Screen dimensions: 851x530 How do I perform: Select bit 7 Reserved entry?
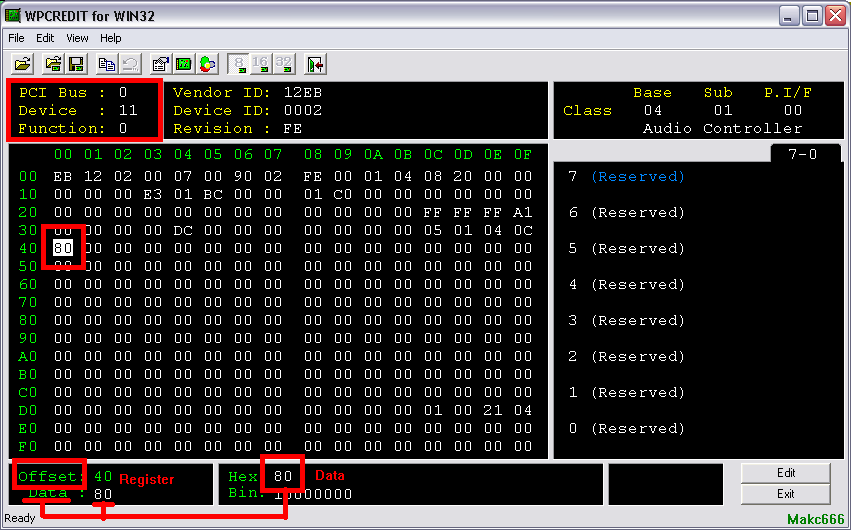point(637,177)
